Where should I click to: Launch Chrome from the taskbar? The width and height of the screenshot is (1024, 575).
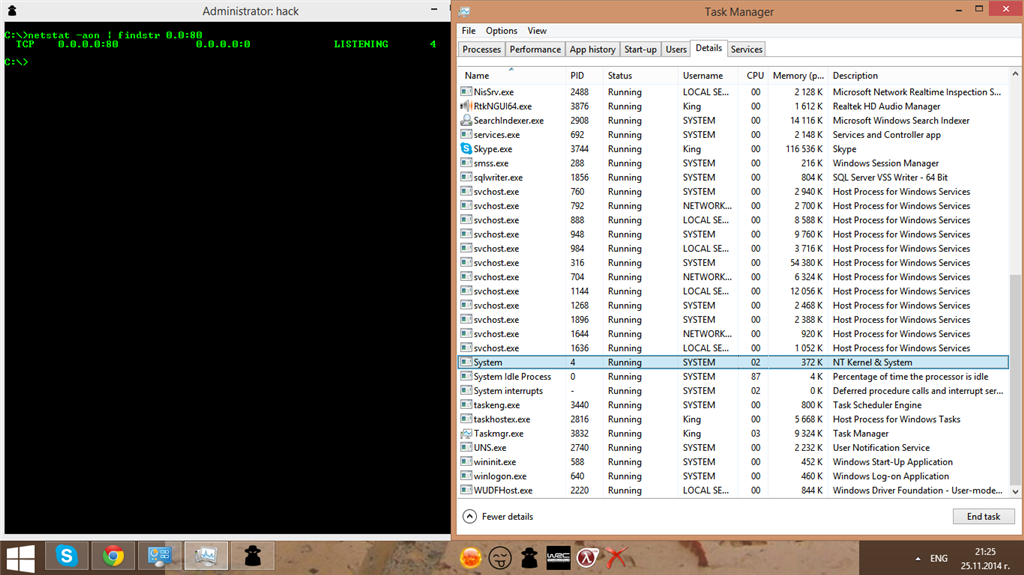click(x=113, y=556)
